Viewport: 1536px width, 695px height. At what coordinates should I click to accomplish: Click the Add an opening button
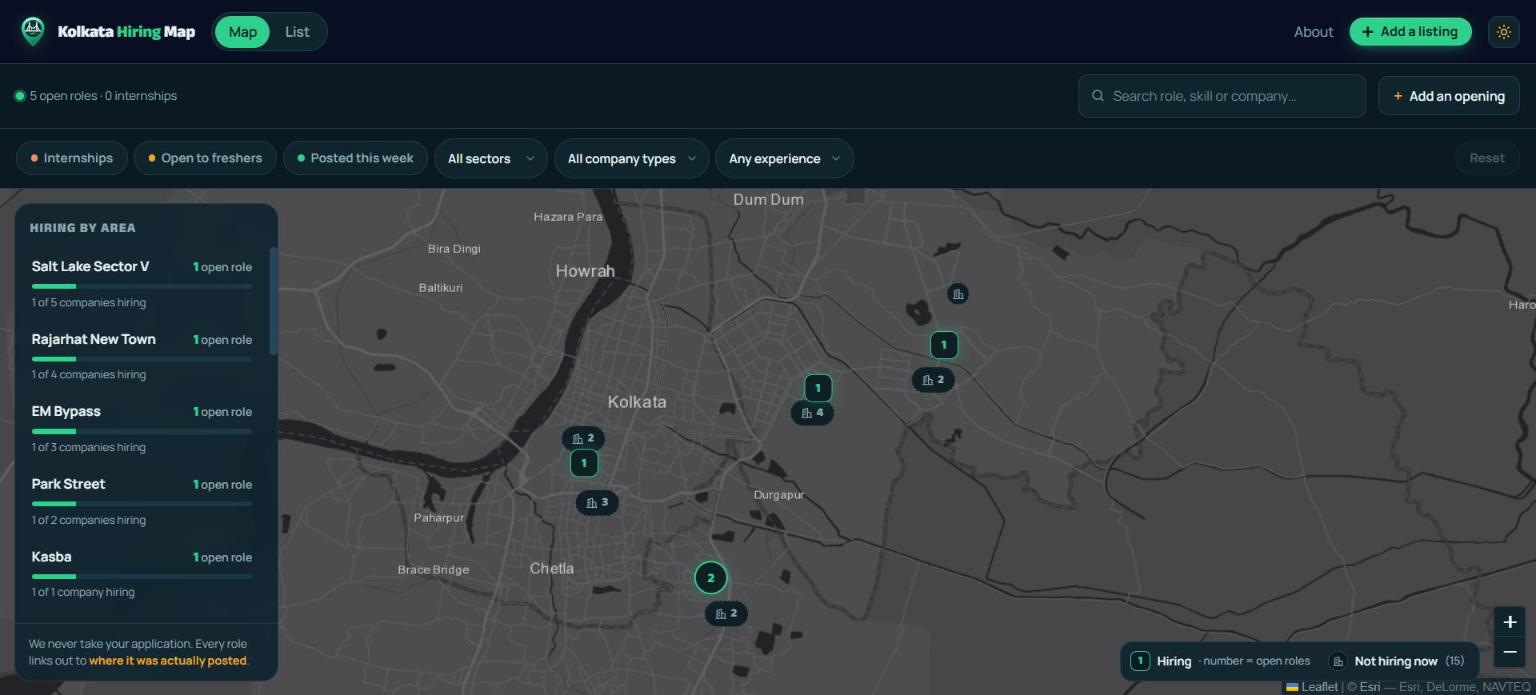1449,96
